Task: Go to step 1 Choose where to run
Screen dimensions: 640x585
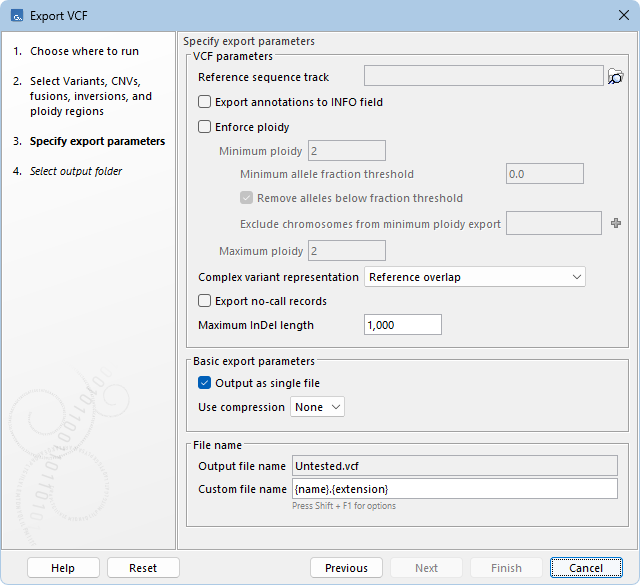Action: [x=84, y=51]
